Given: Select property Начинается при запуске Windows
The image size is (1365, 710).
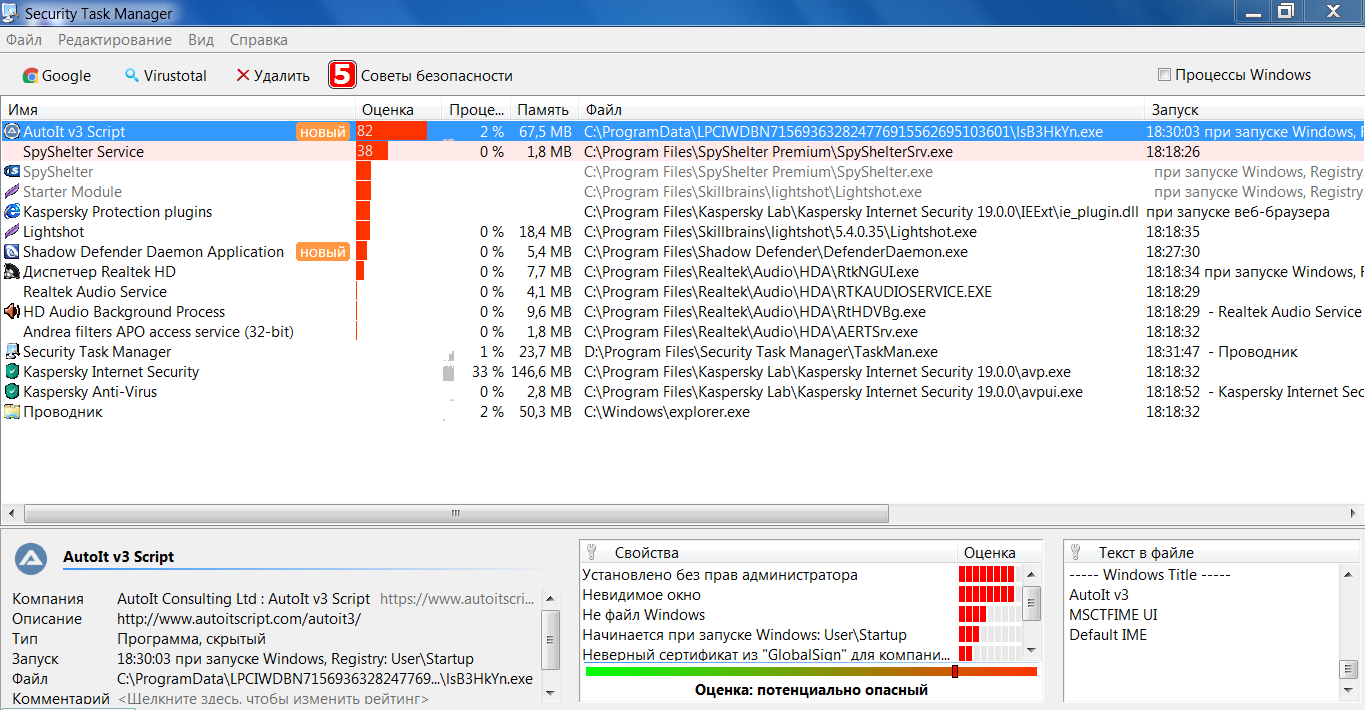Looking at the screenshot, I should 744,635.
